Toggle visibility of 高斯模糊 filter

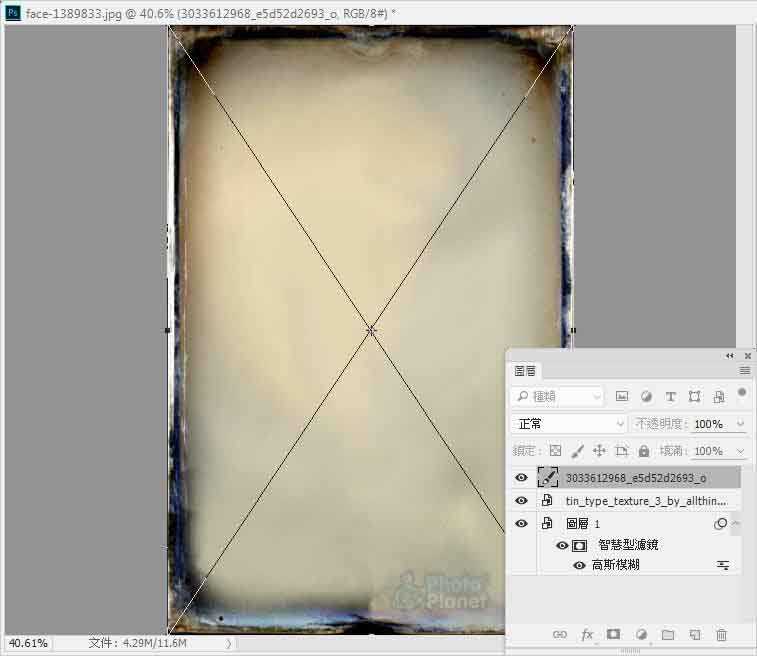[579, 565]
